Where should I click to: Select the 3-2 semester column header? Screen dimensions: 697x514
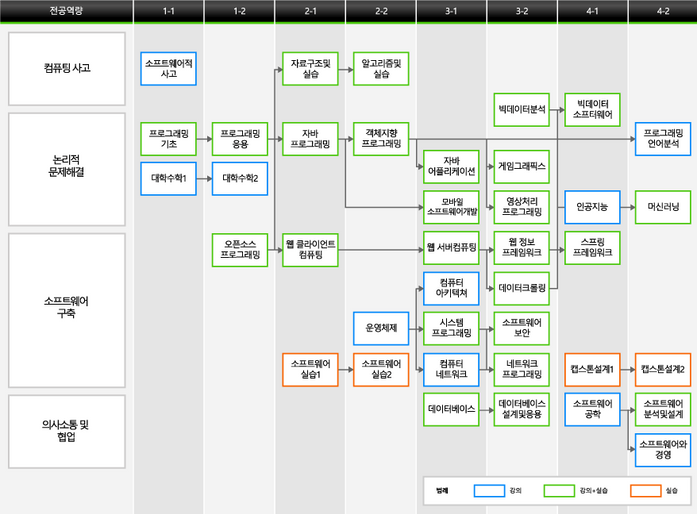click(522, 11)
